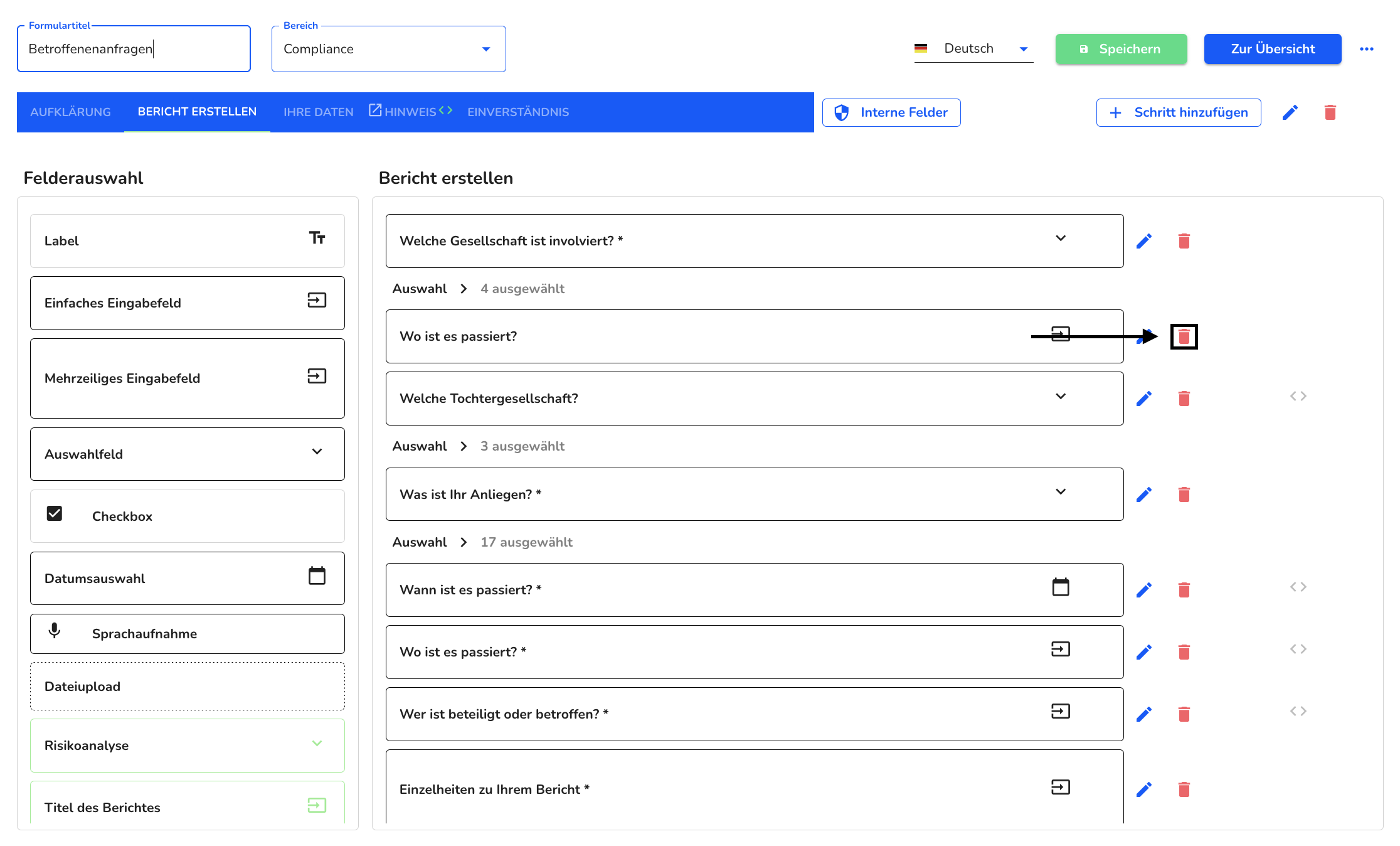The width and height of the screenshot is (1400, 846).
Task: Select the Label field type
Action: tap(187, 241)
